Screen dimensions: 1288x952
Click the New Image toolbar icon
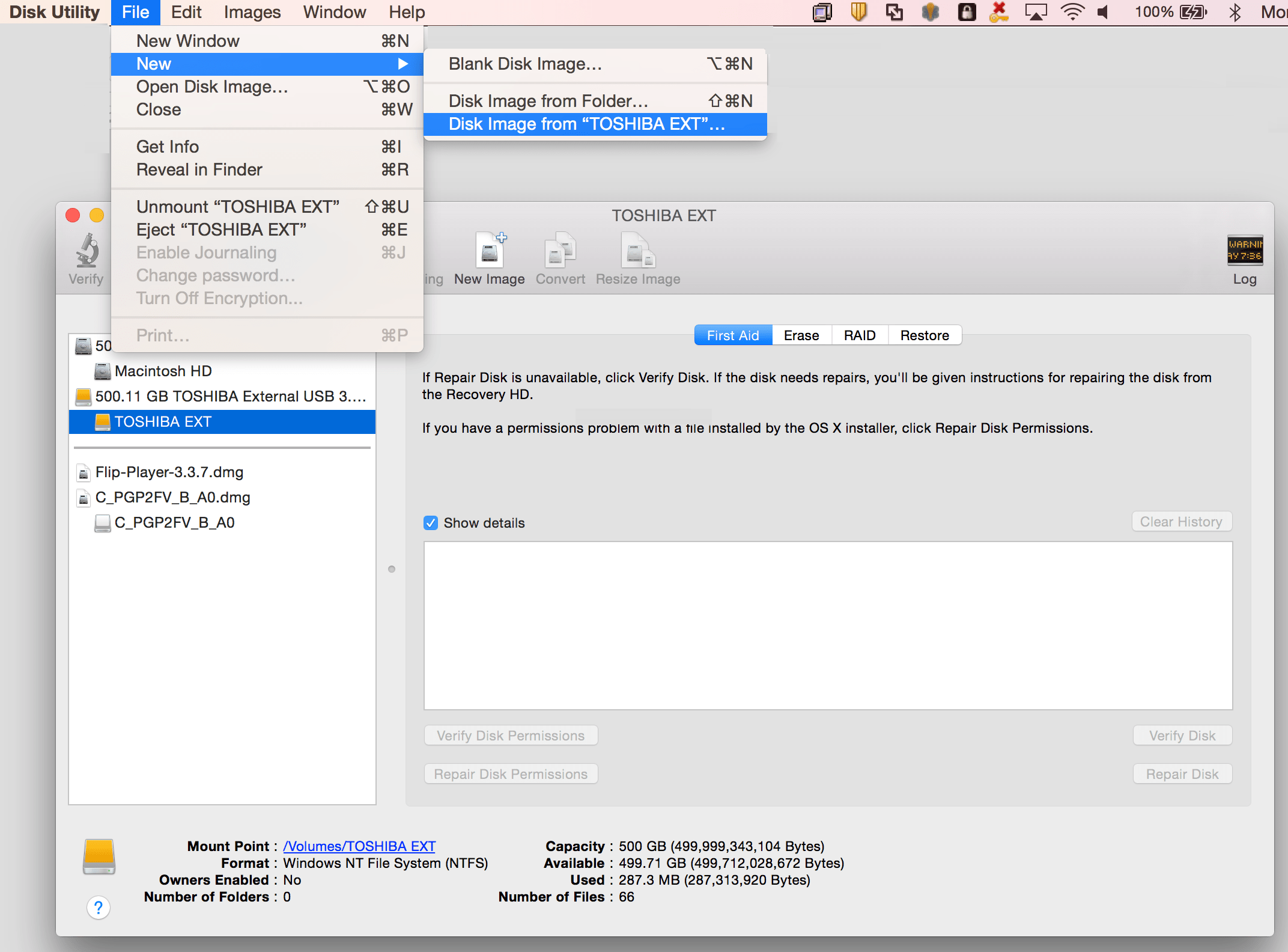click(x=490, y=250)
